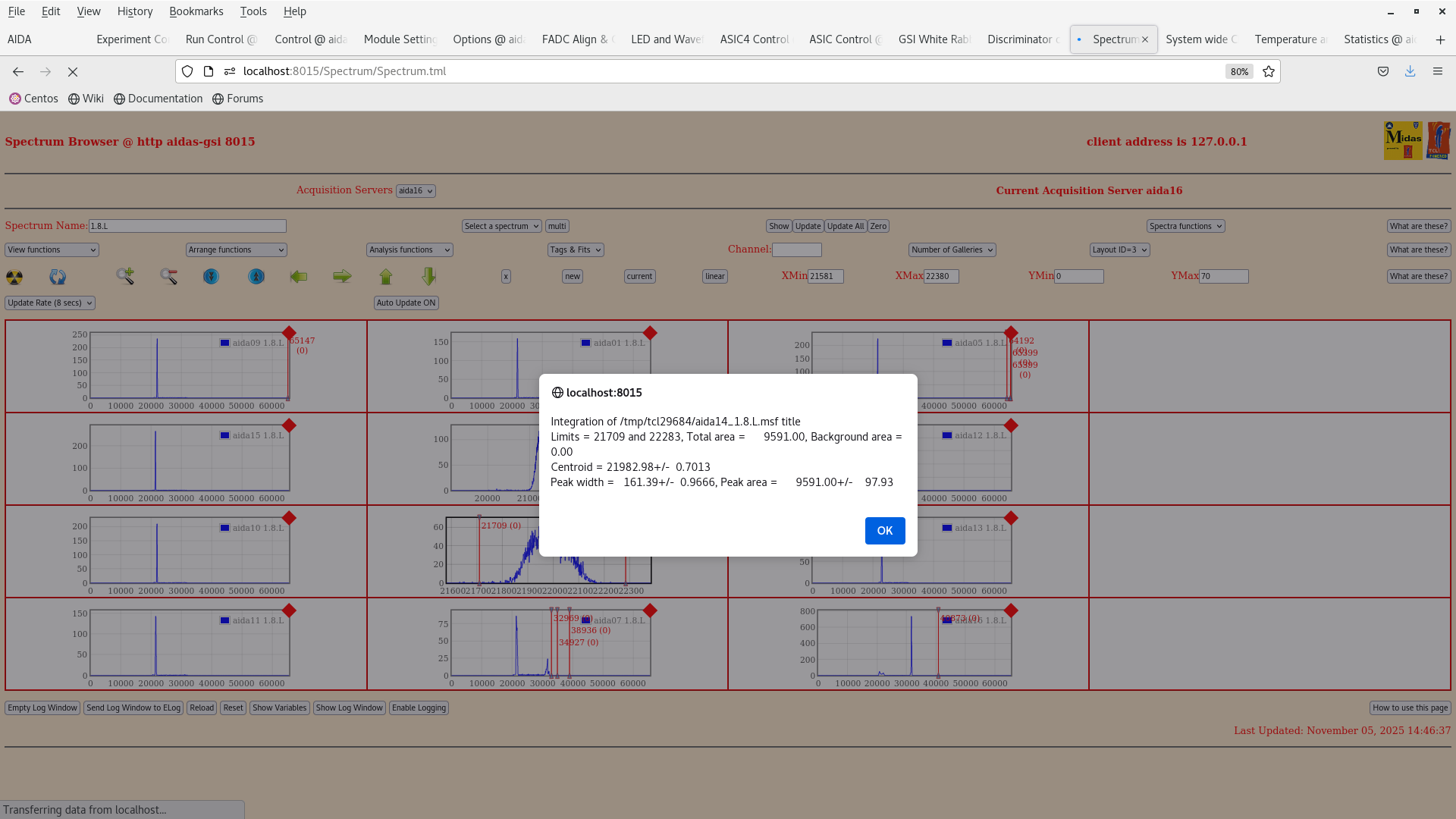Toggle the multi spectrum selection
Viewport: 1456px width, 819px height.
[557, 225]
